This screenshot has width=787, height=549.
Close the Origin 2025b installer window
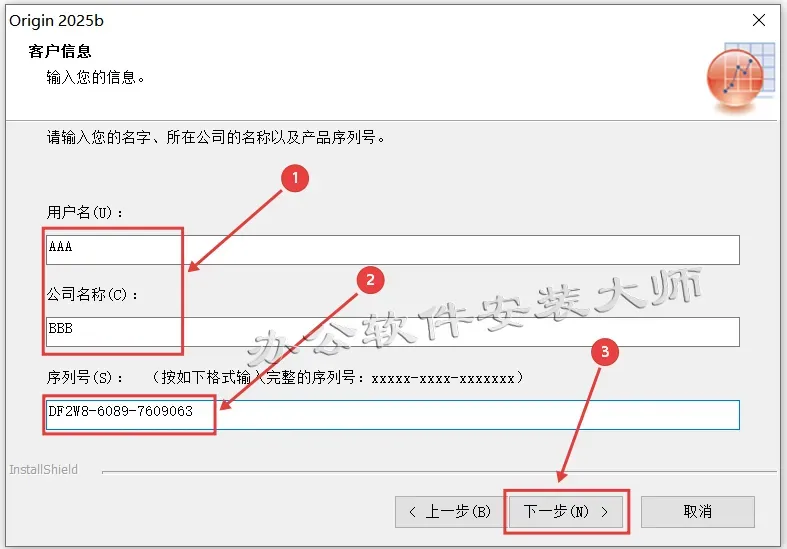point(759,20)
